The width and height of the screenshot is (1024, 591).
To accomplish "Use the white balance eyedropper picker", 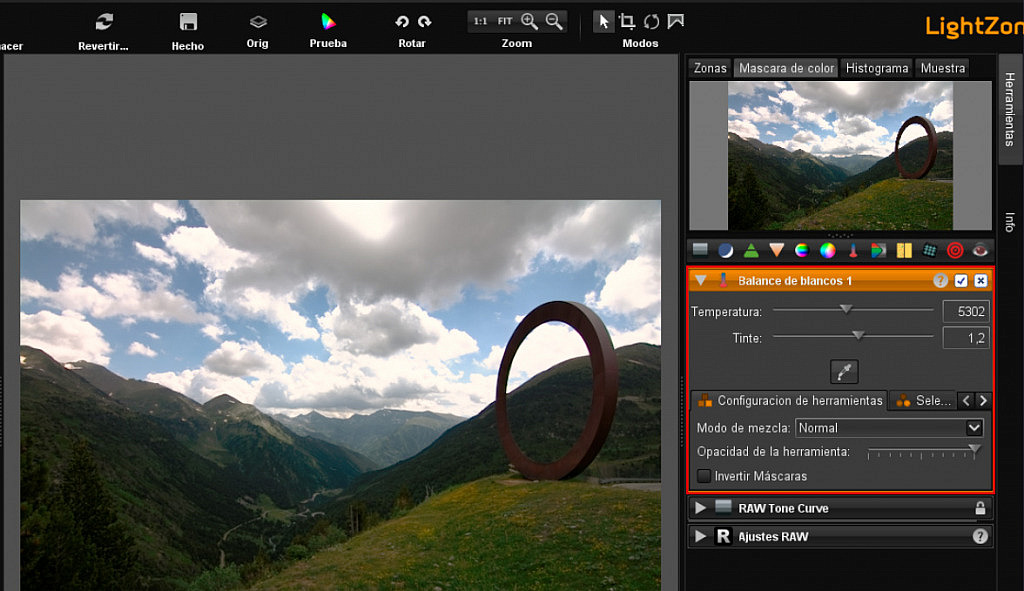I will point(843,371).
